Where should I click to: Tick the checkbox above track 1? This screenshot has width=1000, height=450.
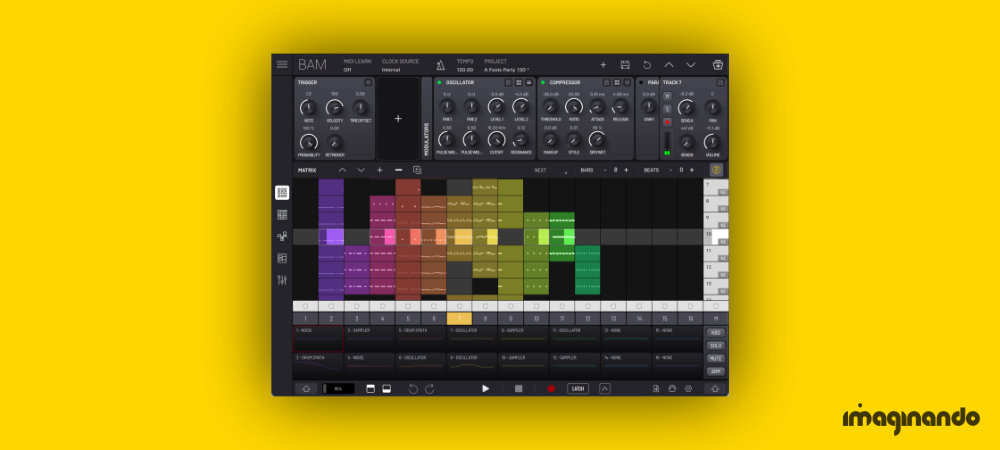pos(305,307)
